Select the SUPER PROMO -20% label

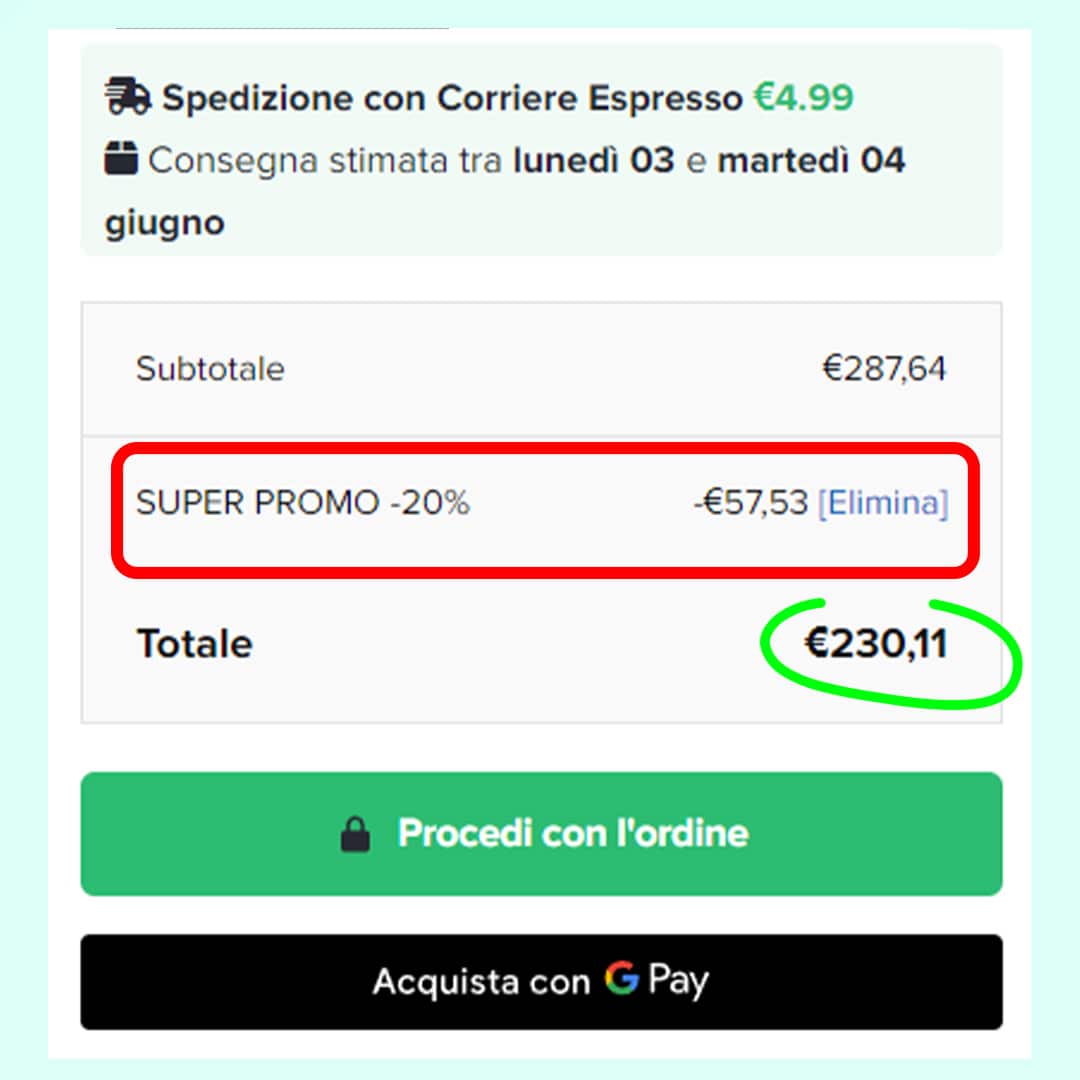pos(302,502)
